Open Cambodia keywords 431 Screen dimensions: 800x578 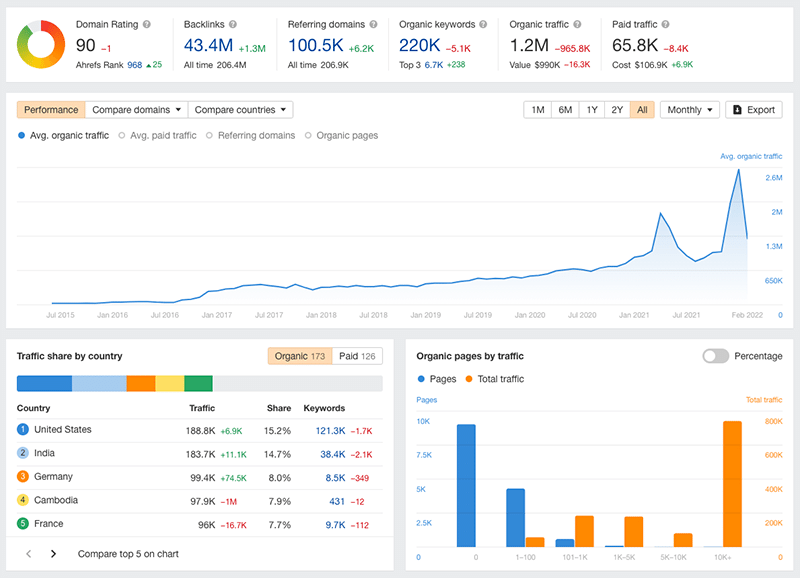(x=337, y=501)
